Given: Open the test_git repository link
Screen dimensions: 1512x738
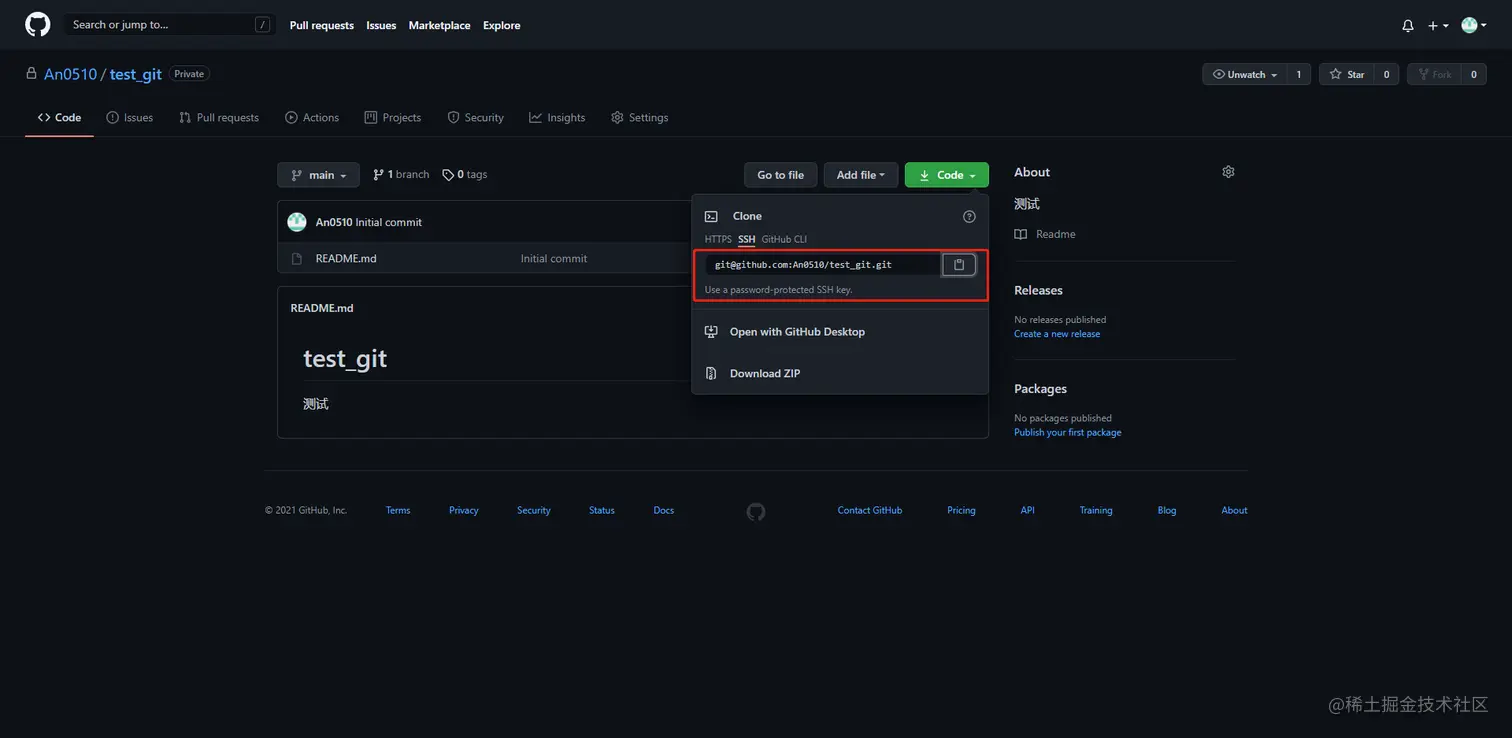Looking at the screenshot, I should (x=136, y=74).
